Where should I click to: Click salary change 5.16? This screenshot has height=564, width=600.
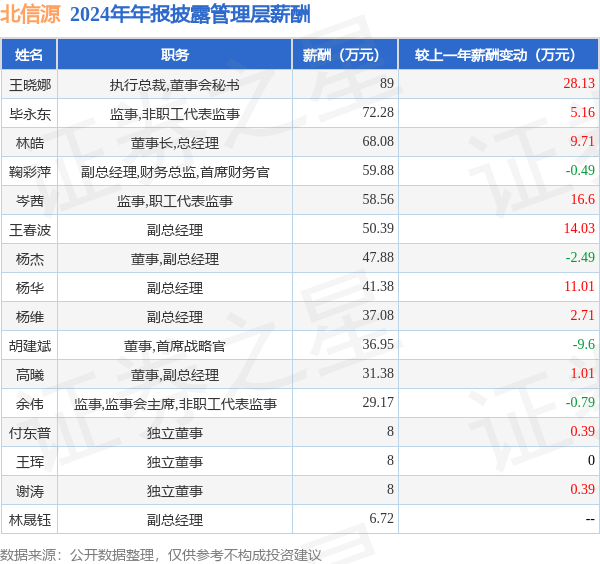point(582,112)
